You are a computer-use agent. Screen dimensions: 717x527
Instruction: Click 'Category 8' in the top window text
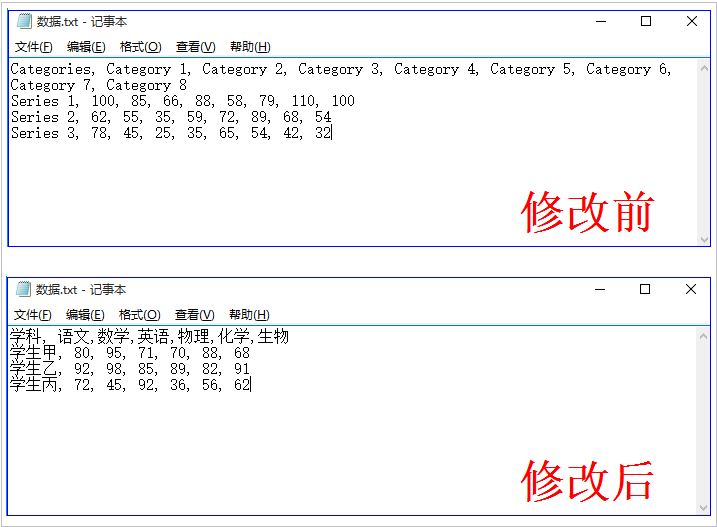[x=146, y=85]
